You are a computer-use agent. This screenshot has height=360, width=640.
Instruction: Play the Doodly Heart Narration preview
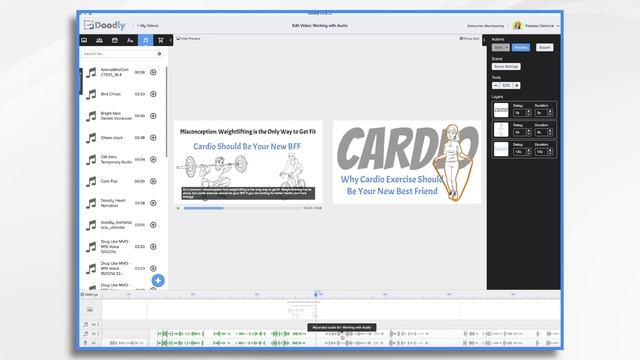point(153,203)
